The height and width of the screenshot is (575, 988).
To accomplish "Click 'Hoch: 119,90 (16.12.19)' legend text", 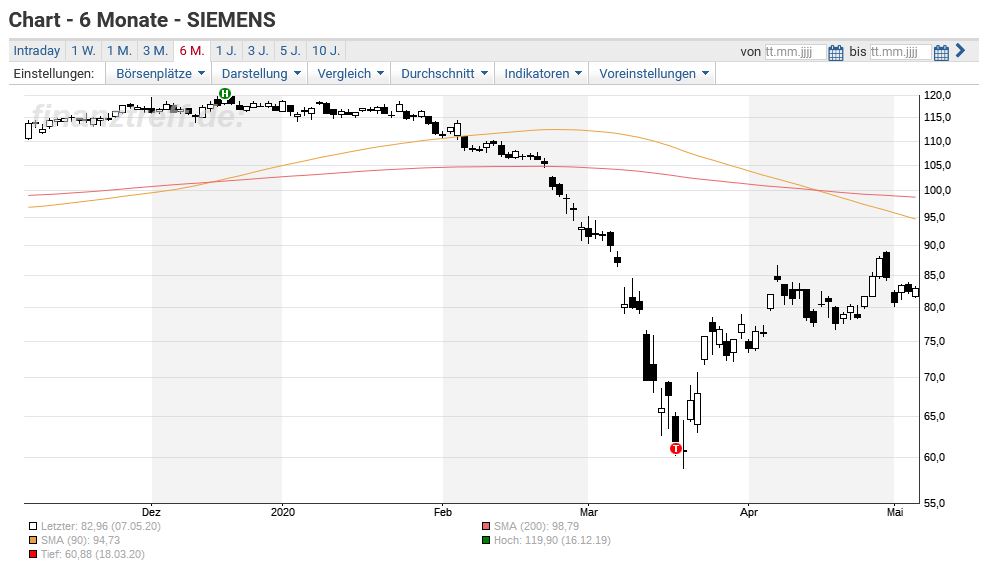I will tap(552, 540).
